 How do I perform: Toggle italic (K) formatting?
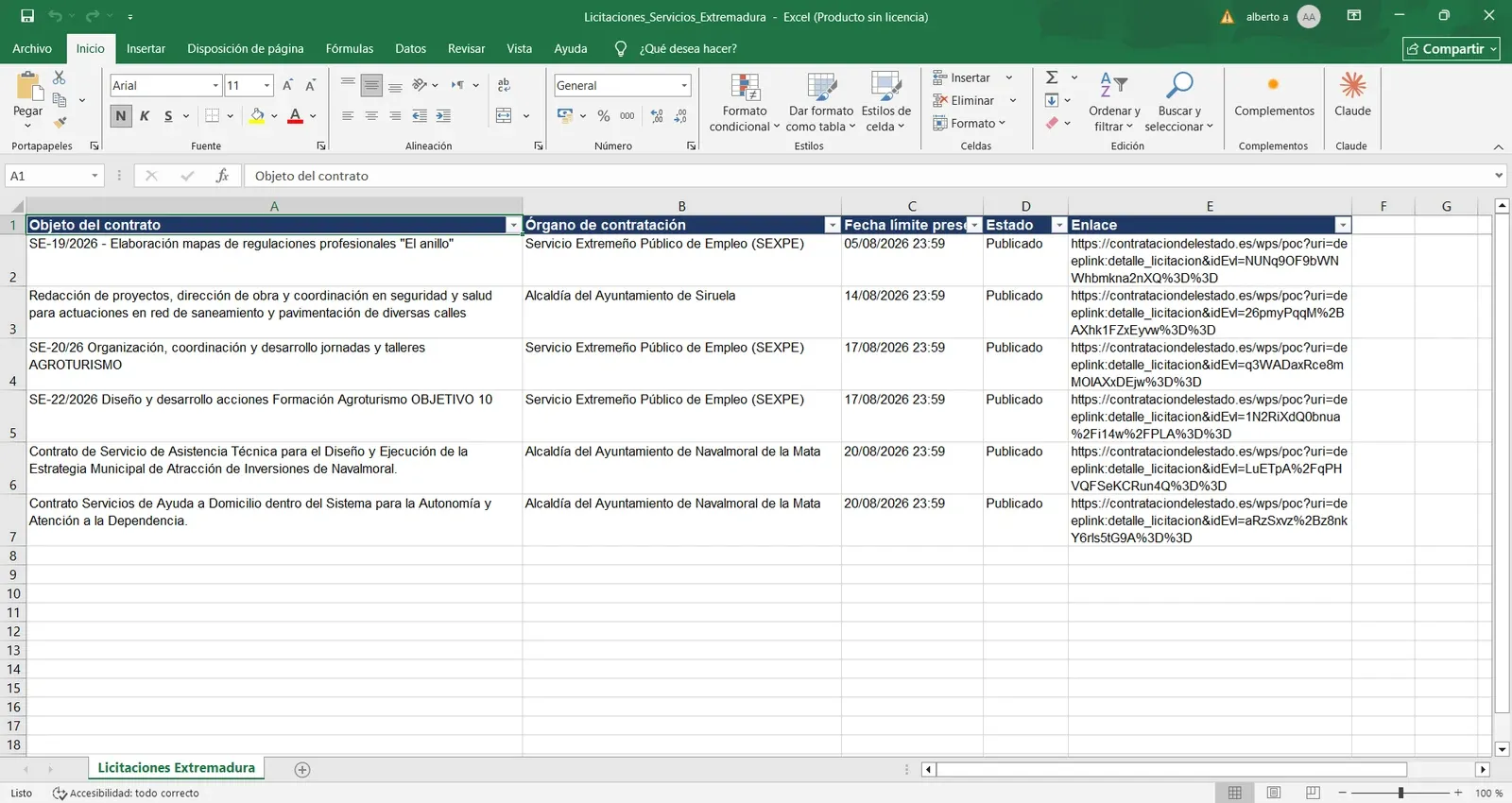point(145,115)
